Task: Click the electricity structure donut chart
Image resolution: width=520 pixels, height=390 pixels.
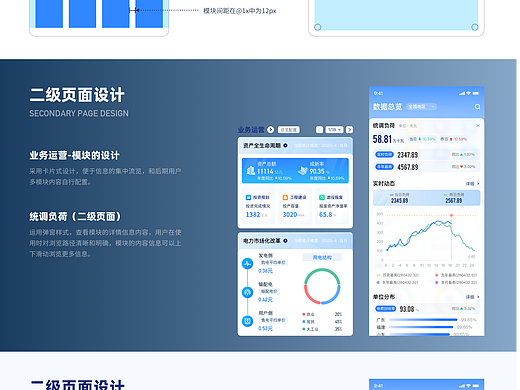Action: pyautogui.click(x=322, y=286)
